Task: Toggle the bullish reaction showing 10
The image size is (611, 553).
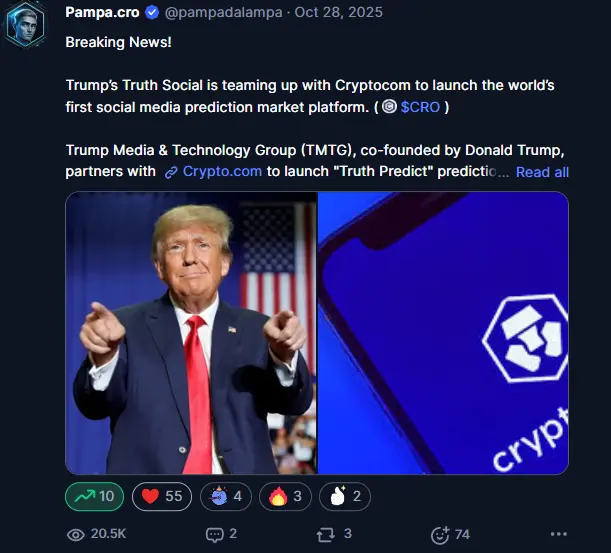Action: pos(94,496)
